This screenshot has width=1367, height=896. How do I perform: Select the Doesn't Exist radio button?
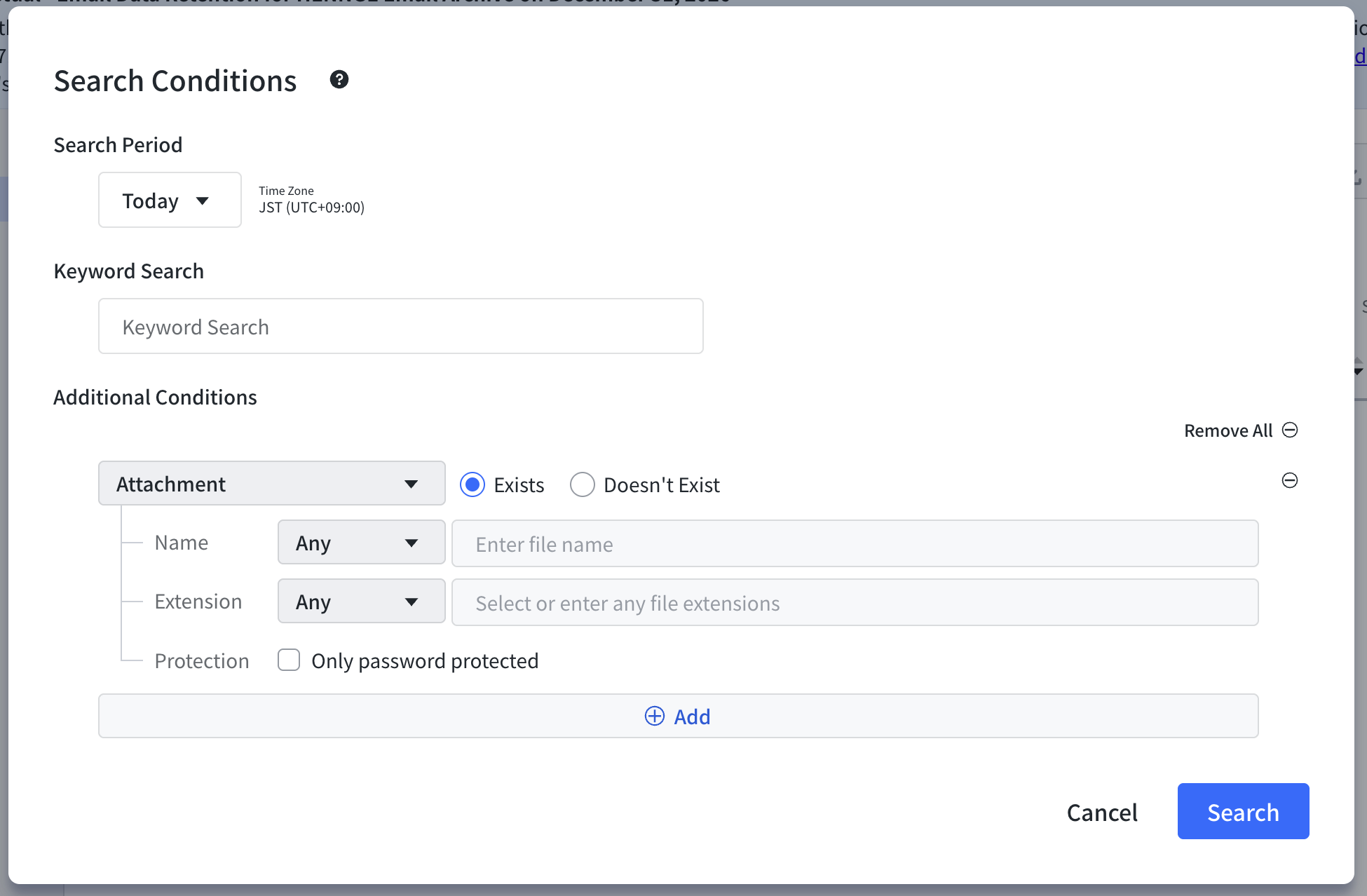point(583,484)
